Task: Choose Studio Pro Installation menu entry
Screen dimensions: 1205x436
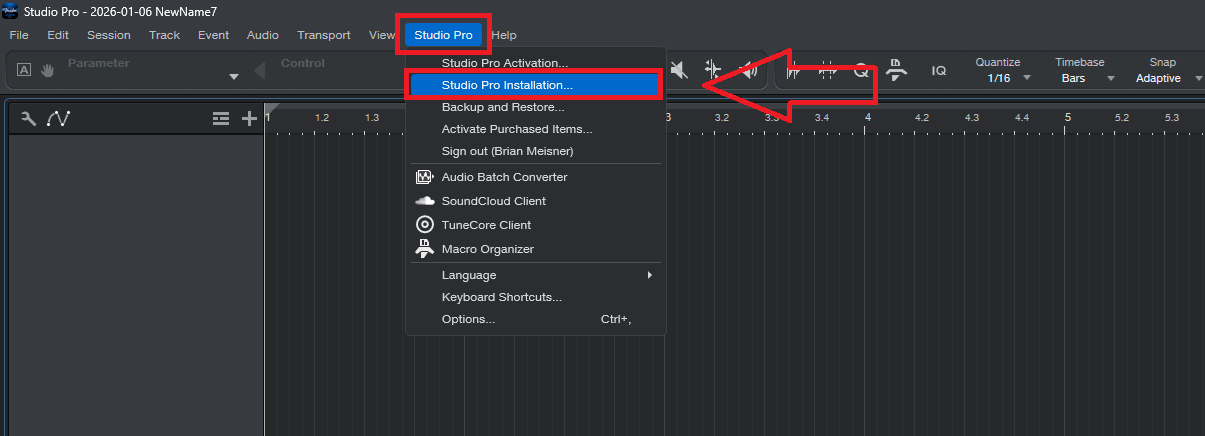Action: click(507, 86)
